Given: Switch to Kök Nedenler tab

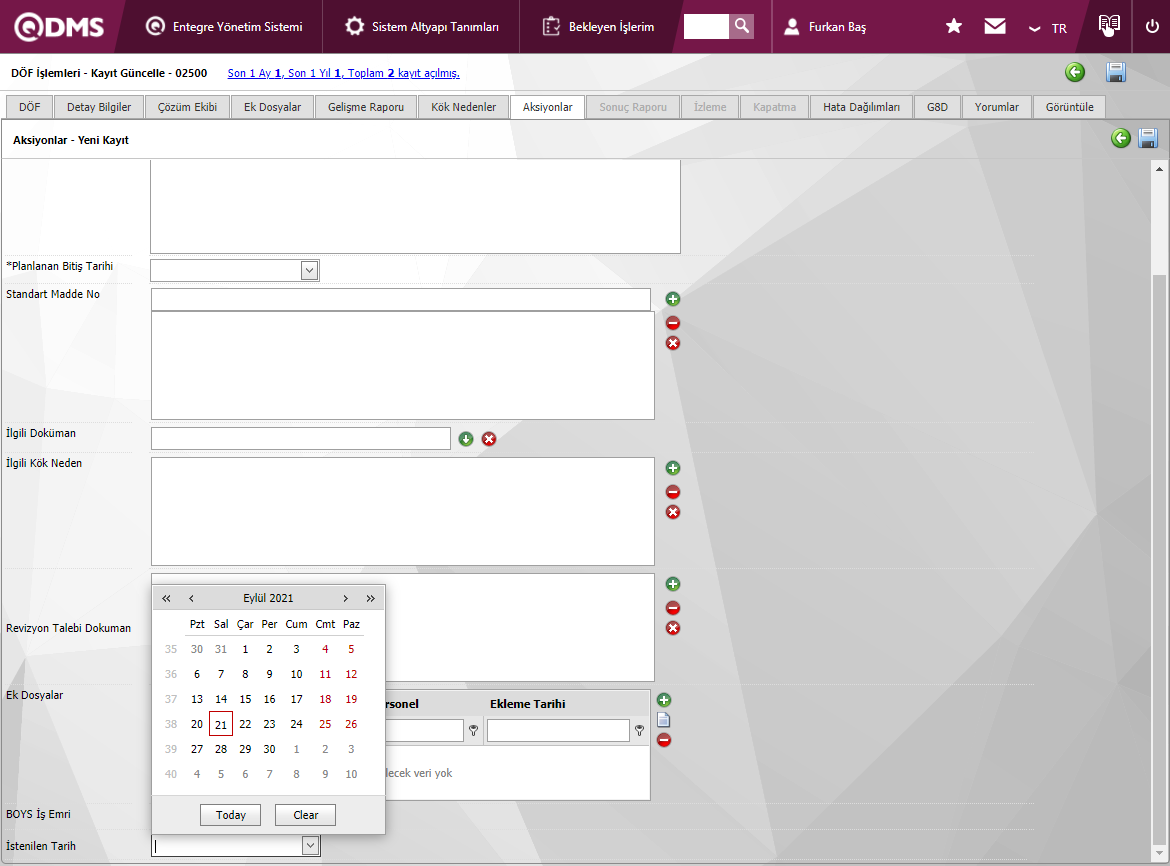Looking at the screenshot, I should coord(463,107).
